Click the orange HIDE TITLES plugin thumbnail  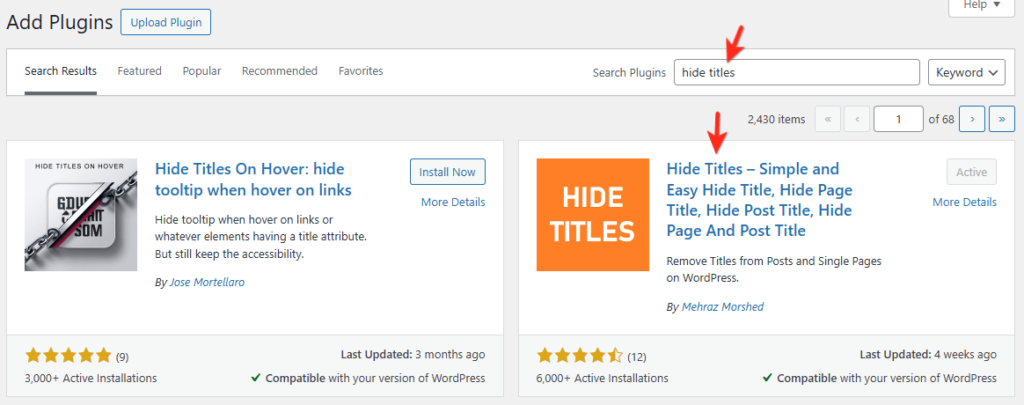tap(593, 214)
